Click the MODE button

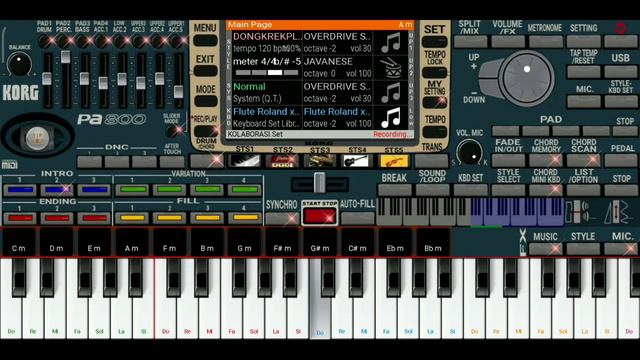point(205,100)
